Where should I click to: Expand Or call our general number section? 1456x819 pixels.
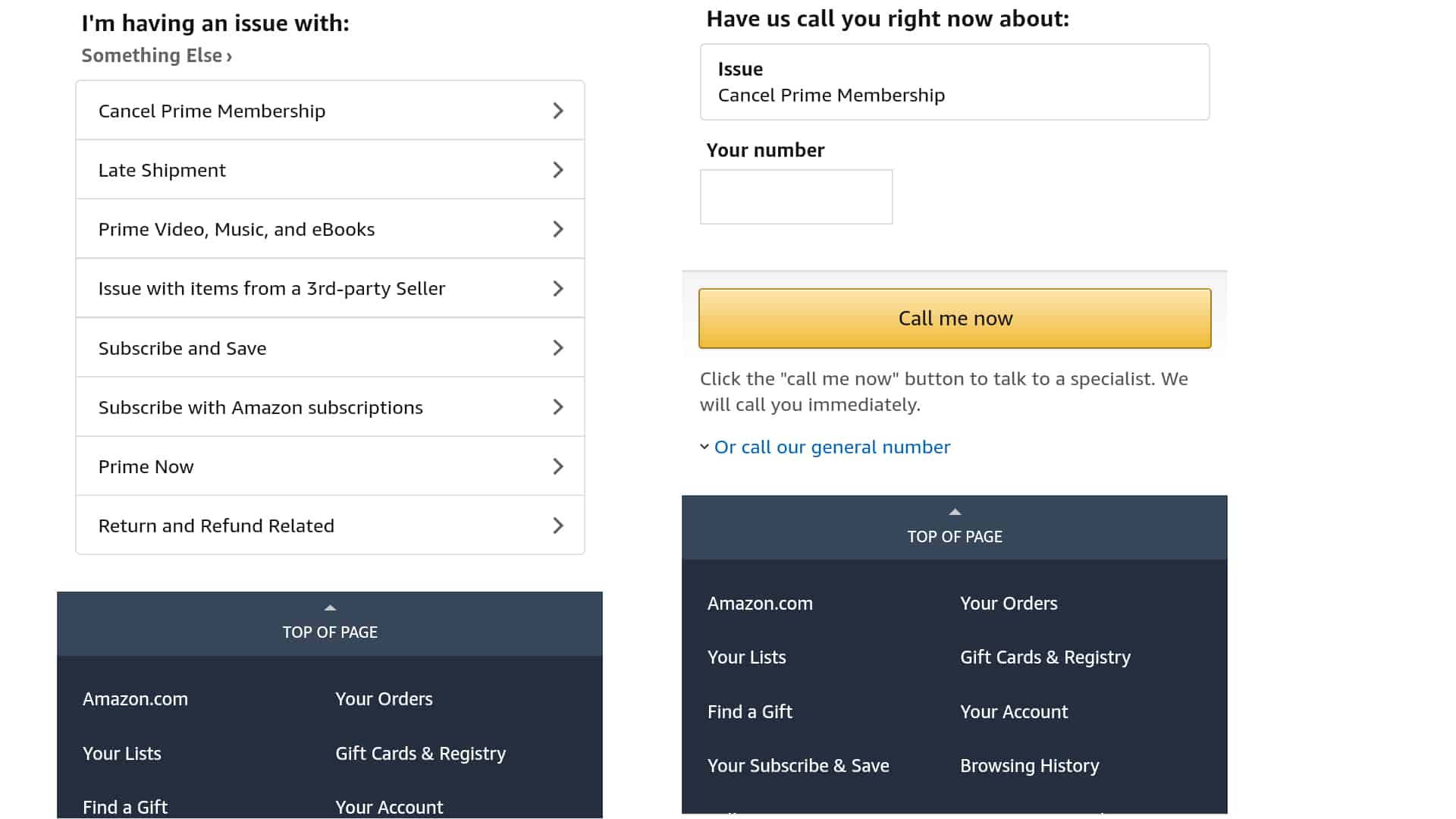click(x=831, y=447)
